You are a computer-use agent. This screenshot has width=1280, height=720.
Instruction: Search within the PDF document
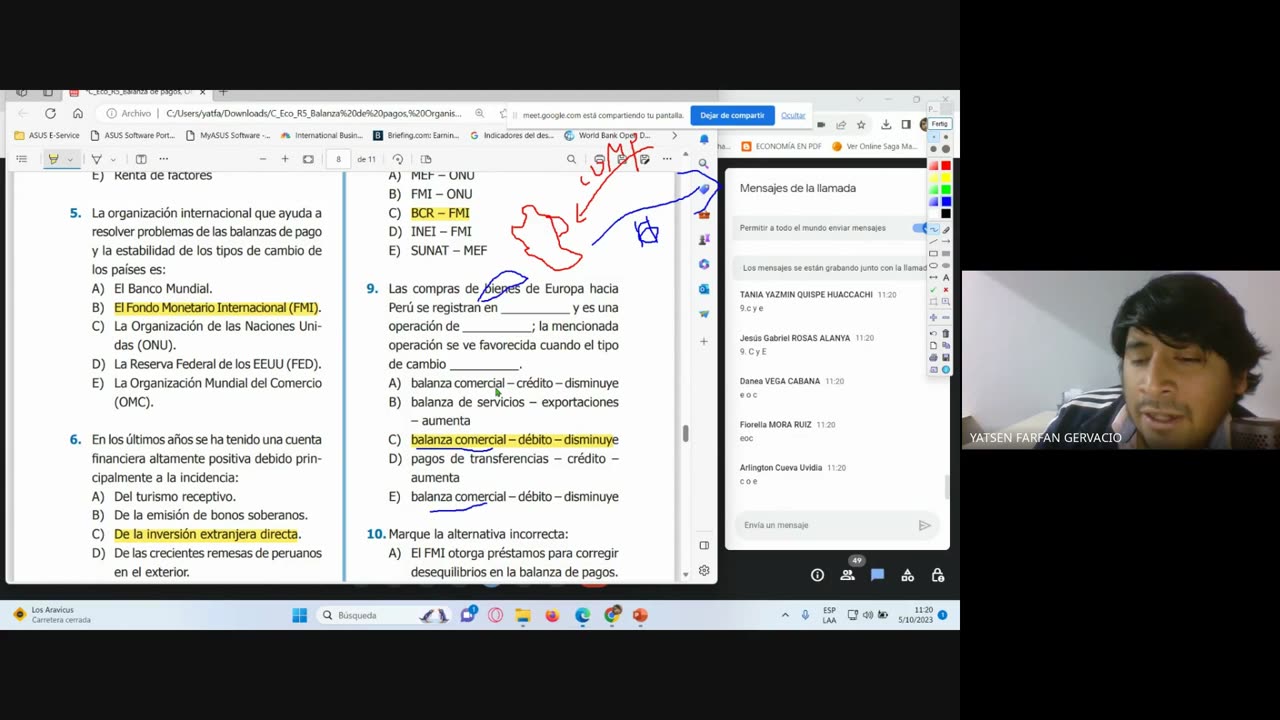(x=571, y=159)
